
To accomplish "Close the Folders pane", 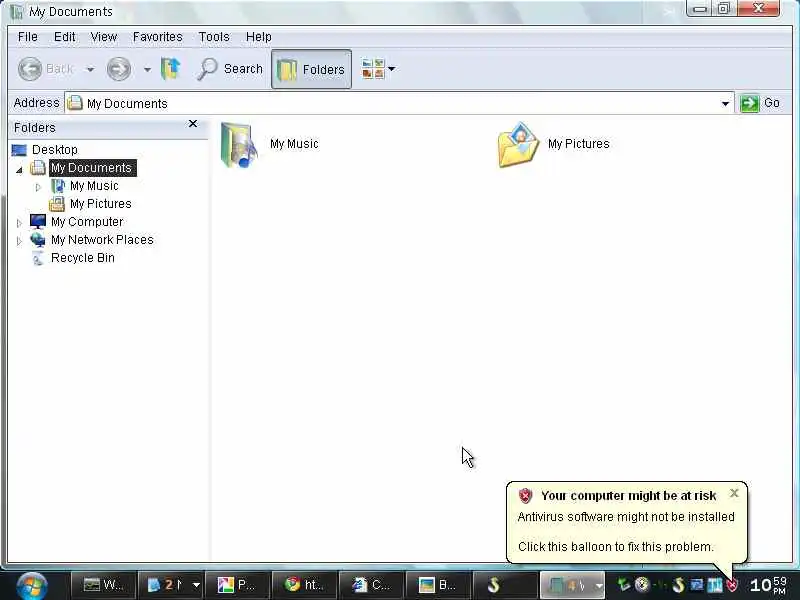I will pos(193,123).
